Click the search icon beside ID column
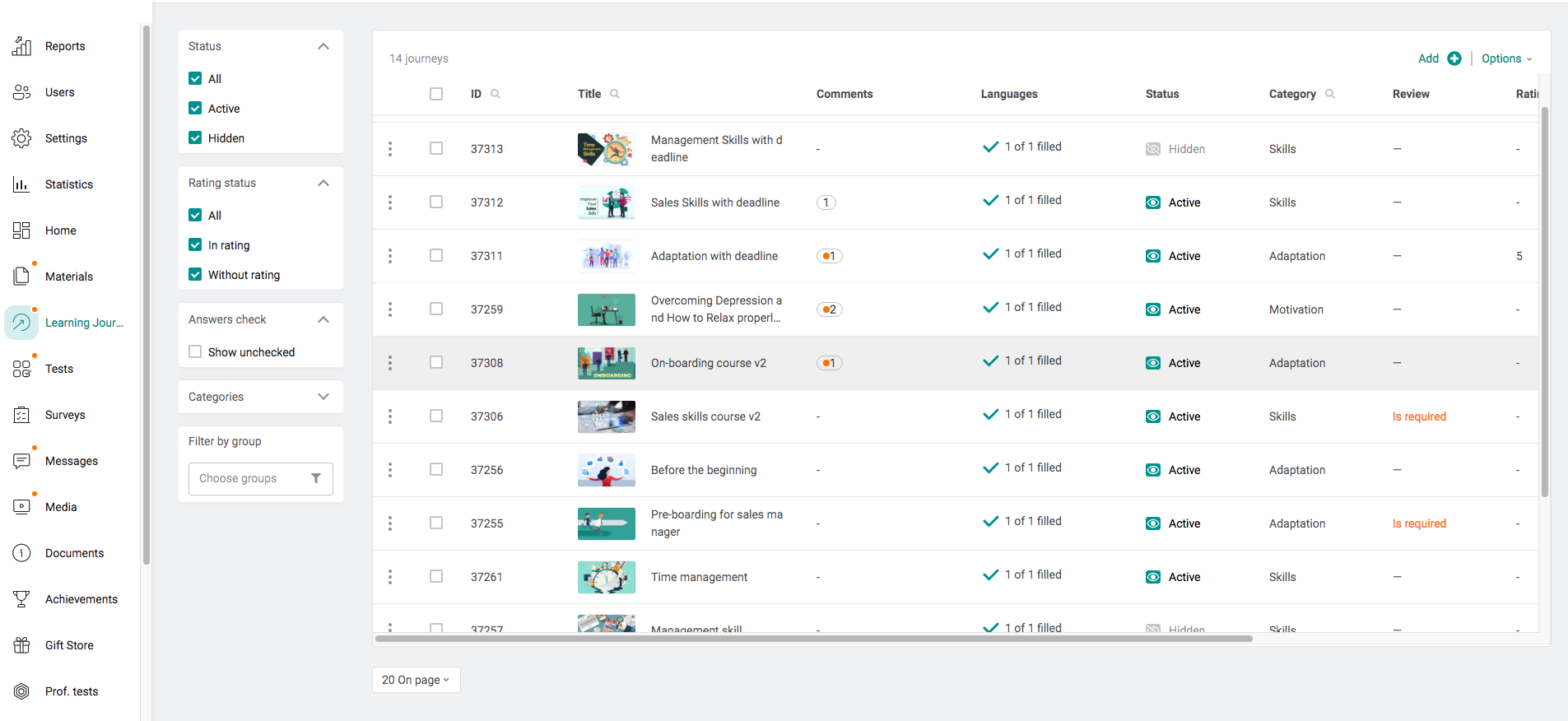 tap(496, 94)
